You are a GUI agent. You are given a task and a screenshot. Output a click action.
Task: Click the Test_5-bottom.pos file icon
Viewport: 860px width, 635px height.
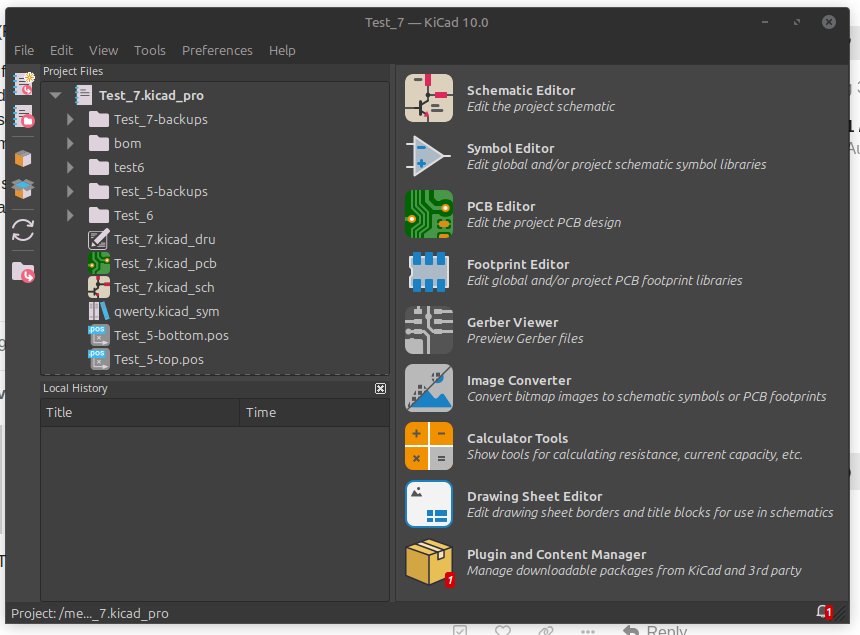pyautogui.click(x=99, y=336)
